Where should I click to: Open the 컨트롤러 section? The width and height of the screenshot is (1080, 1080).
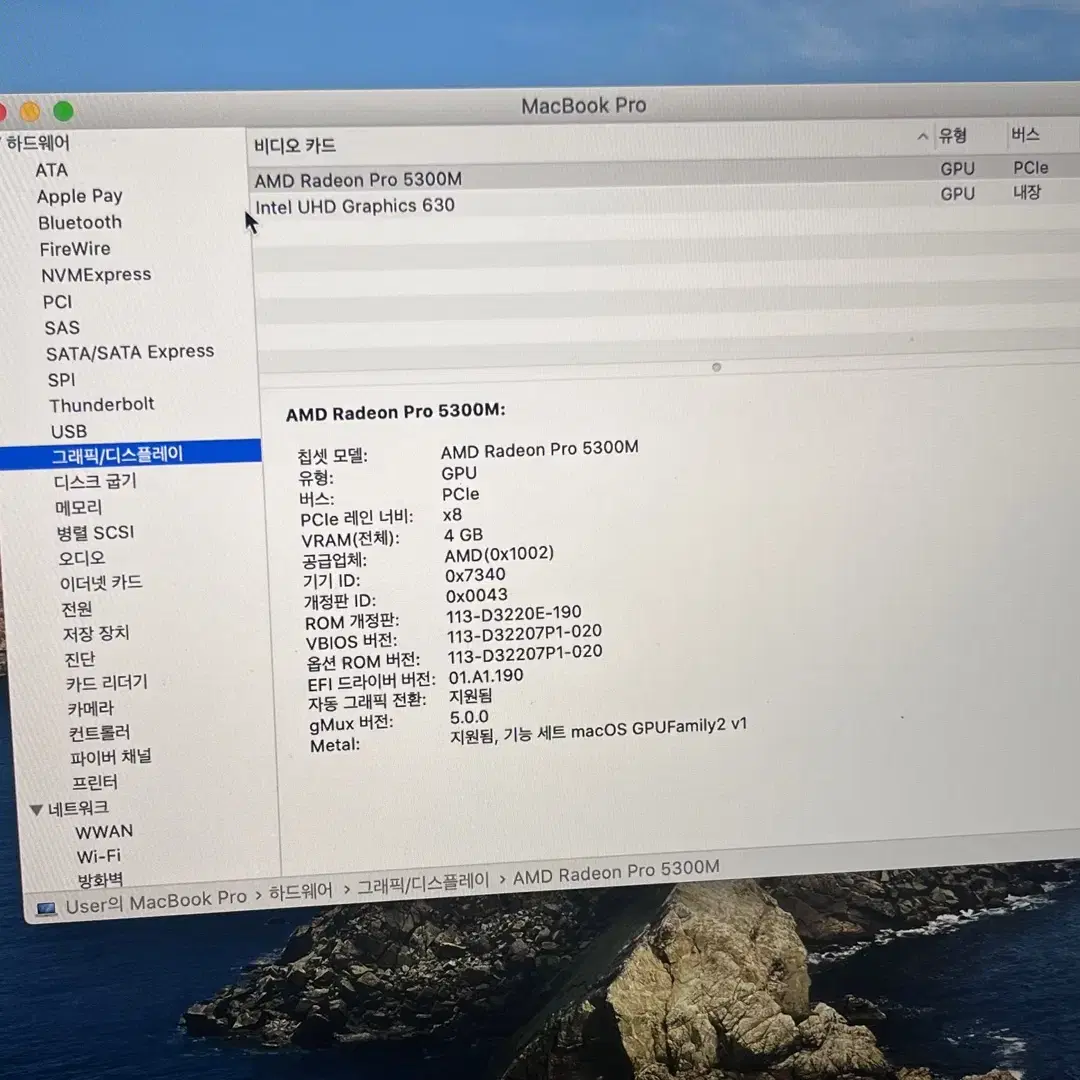tap(99, 733)
